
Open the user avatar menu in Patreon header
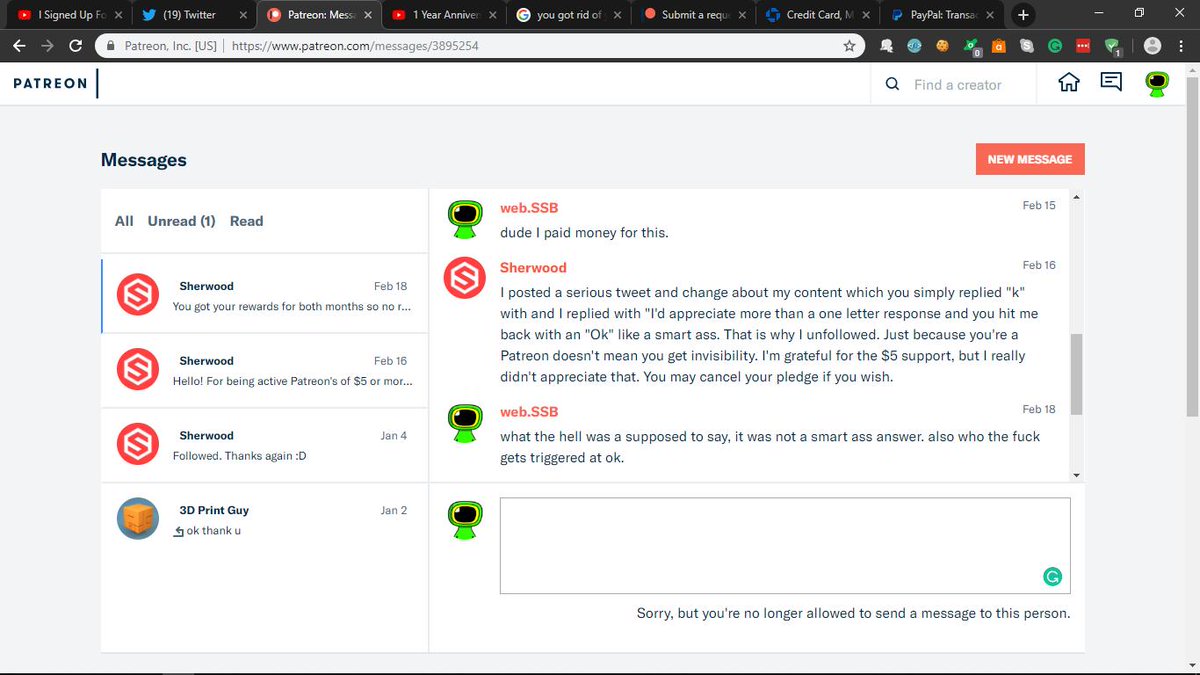pos(1157,85)
